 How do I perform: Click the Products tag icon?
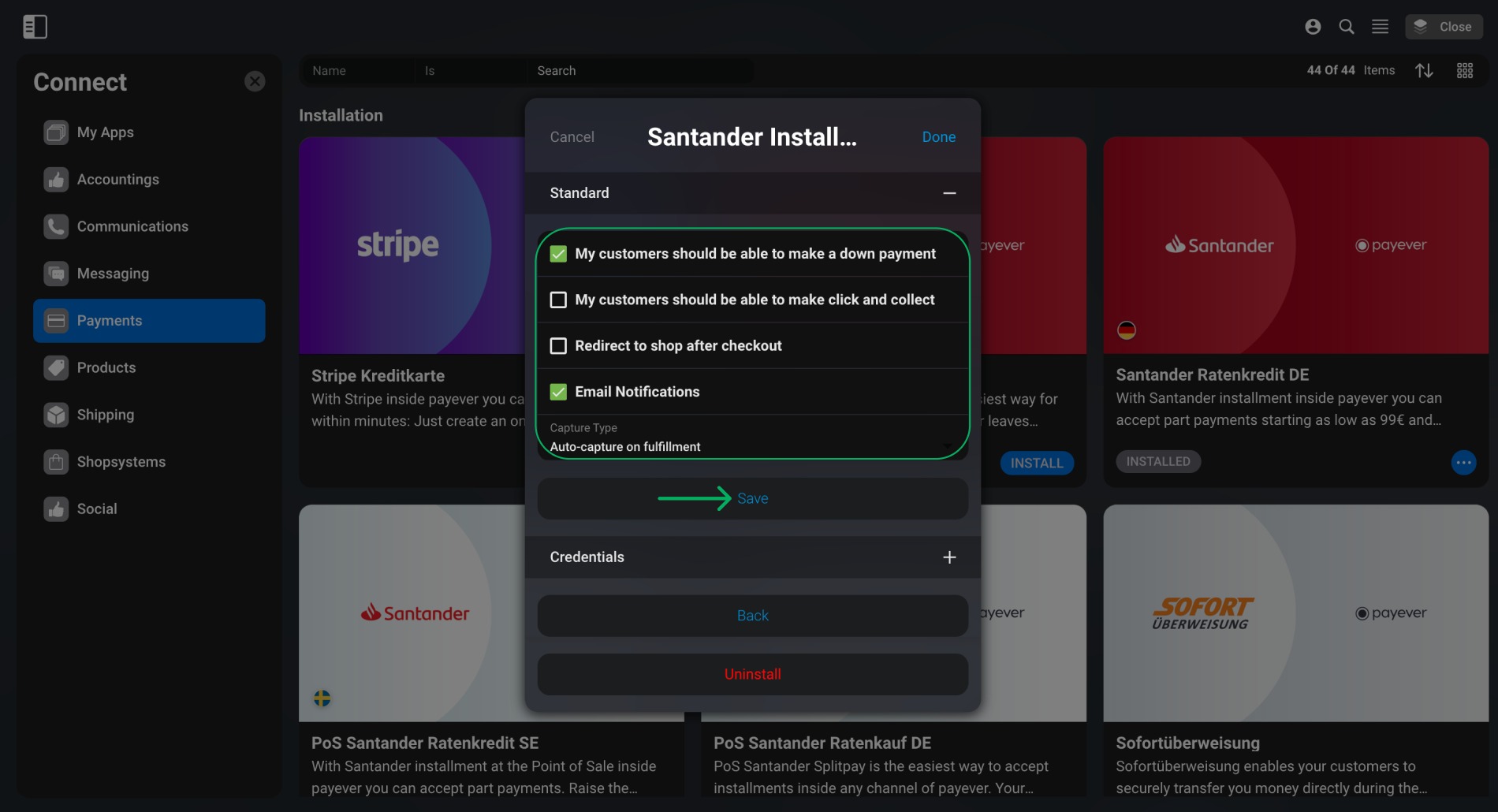click(56, 367)
